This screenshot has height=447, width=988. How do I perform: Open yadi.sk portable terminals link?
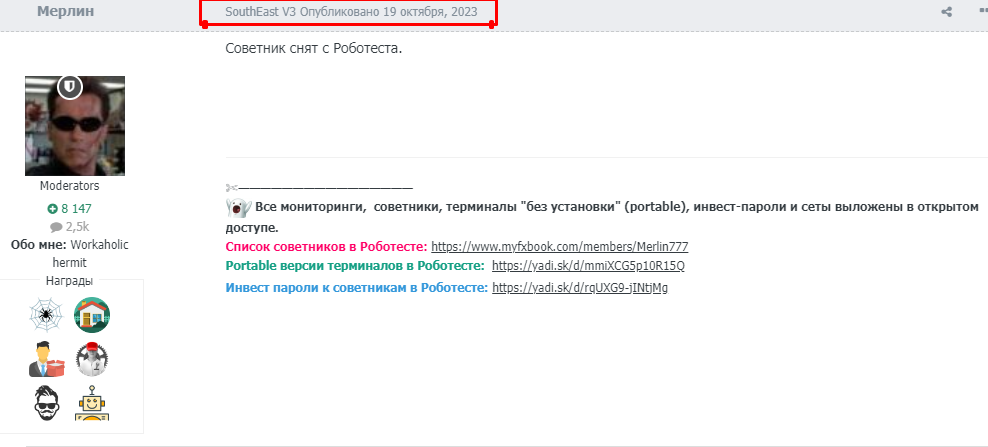(588, 265)
